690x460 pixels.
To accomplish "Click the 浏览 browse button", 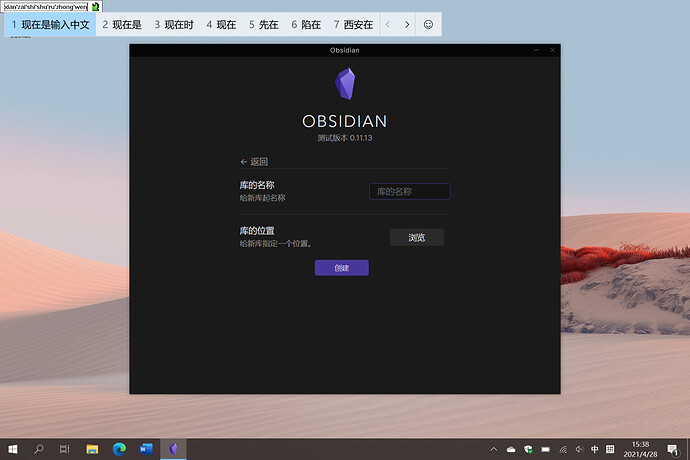I will pyautogui.click(x=417, y=238).
